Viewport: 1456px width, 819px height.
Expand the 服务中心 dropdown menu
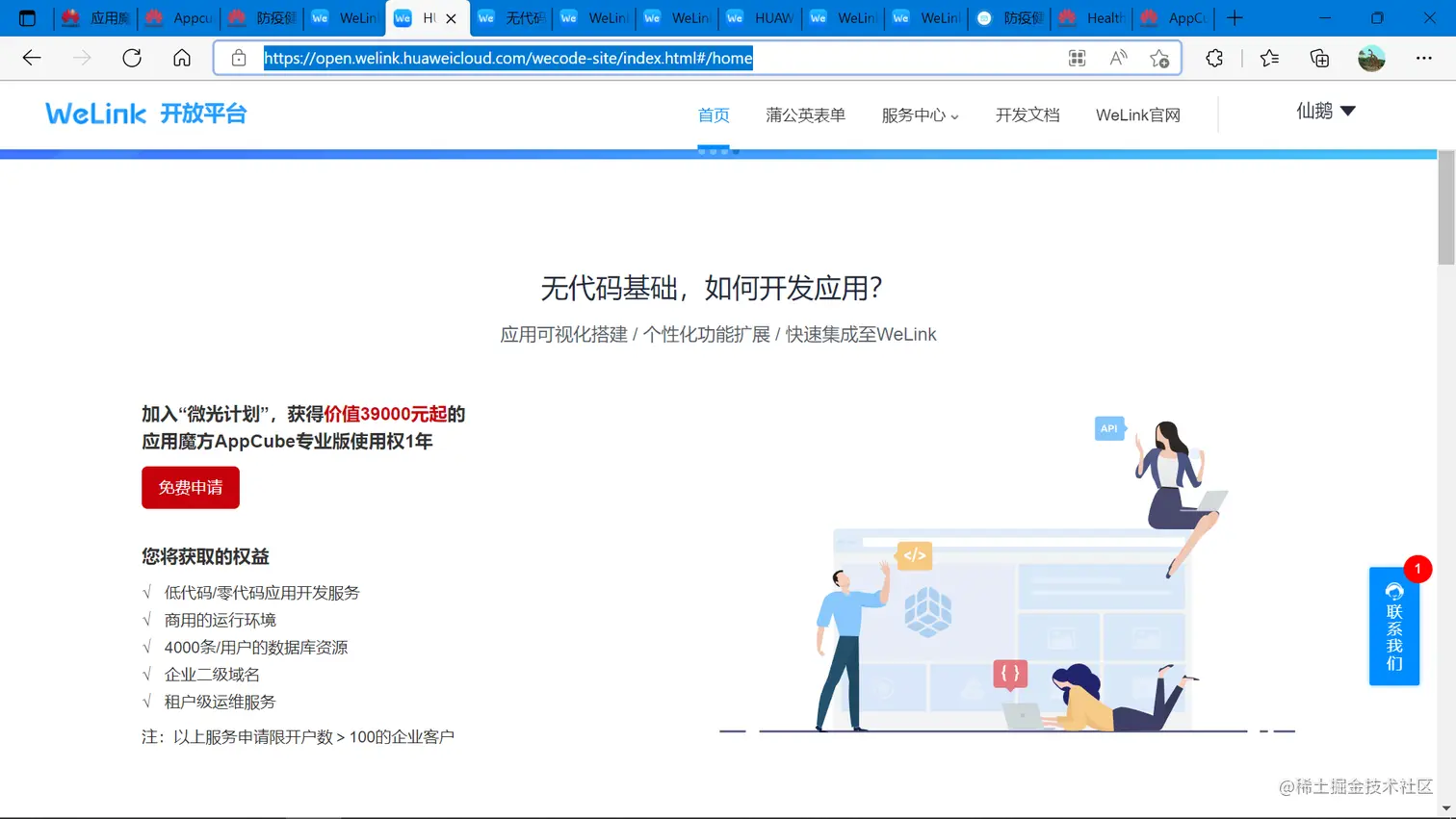tap(920, 115)
